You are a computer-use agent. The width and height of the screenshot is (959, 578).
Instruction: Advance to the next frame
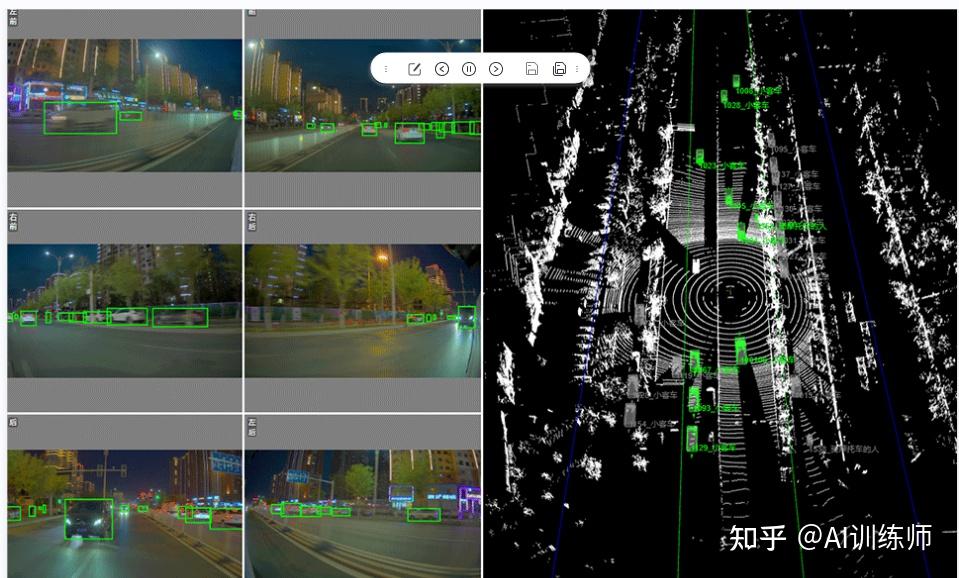click(496, 69)
